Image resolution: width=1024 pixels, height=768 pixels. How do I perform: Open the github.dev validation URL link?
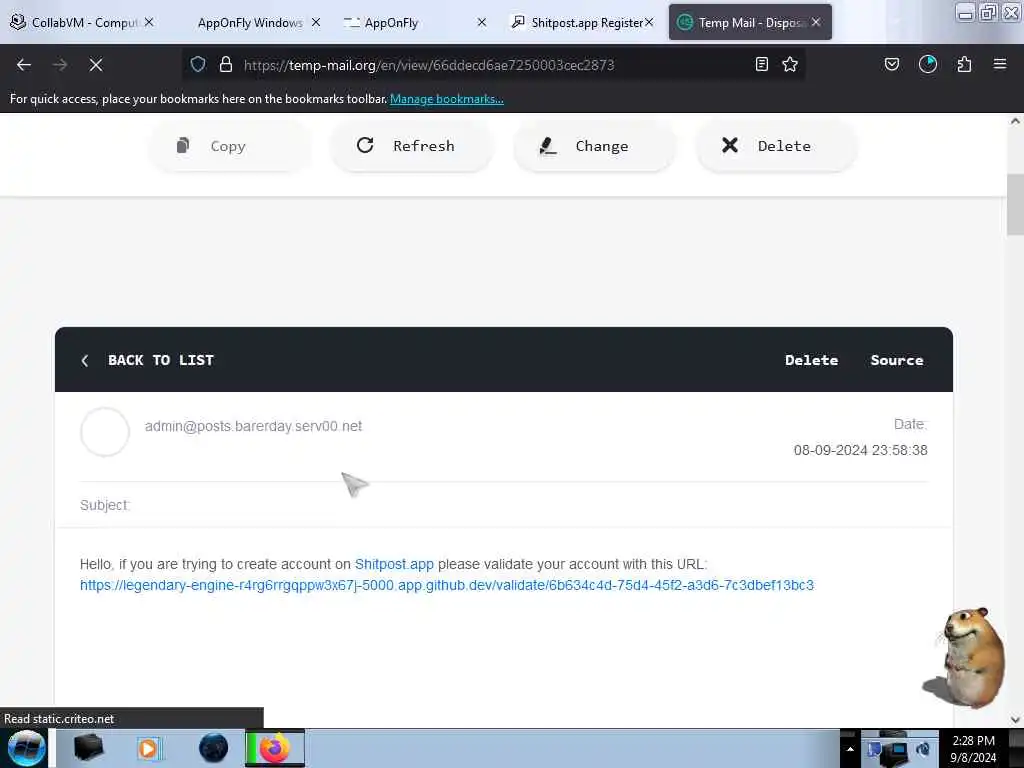point(447,584)
